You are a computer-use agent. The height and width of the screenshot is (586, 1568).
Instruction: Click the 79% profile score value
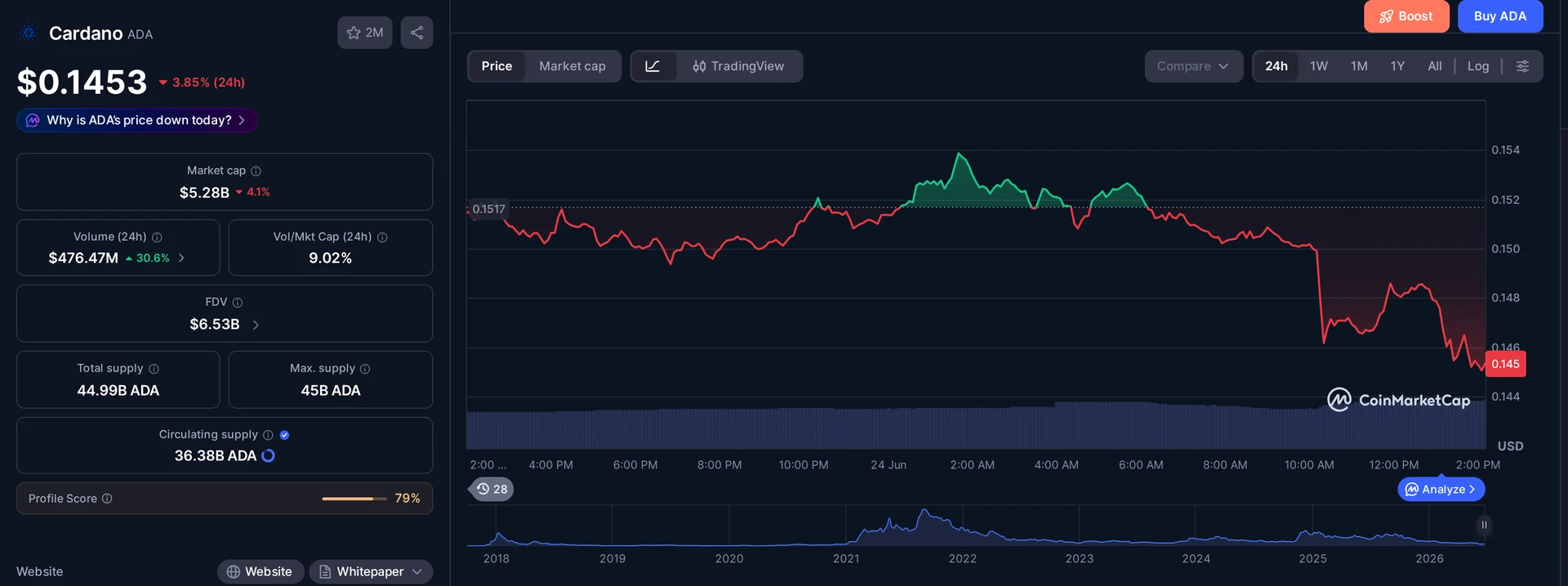(x=408, y=499)
